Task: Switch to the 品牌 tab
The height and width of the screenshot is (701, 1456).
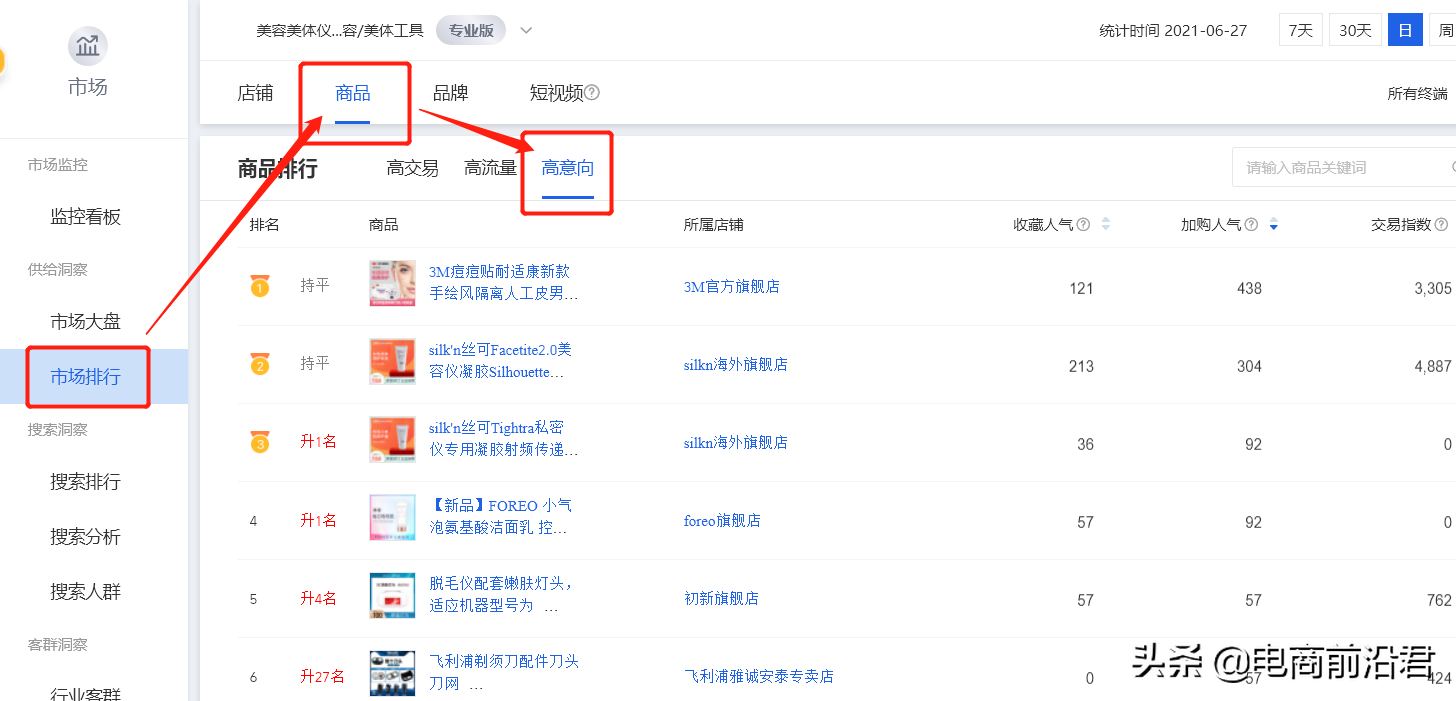Action: click(450, 92)
